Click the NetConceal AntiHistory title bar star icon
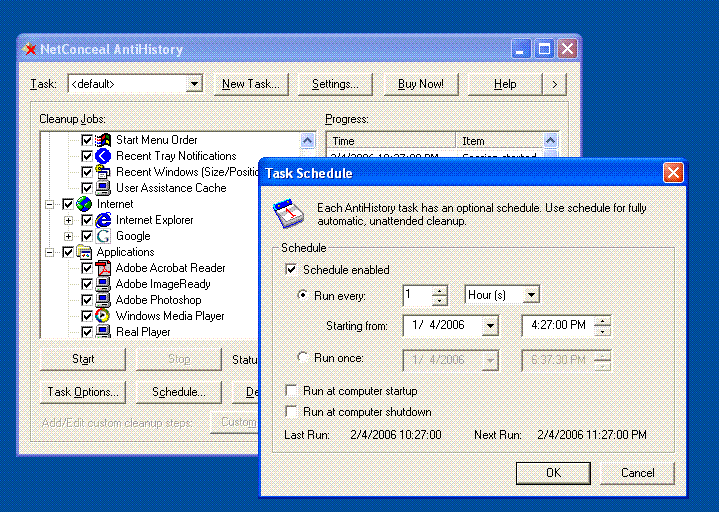 tap(29, 49)
